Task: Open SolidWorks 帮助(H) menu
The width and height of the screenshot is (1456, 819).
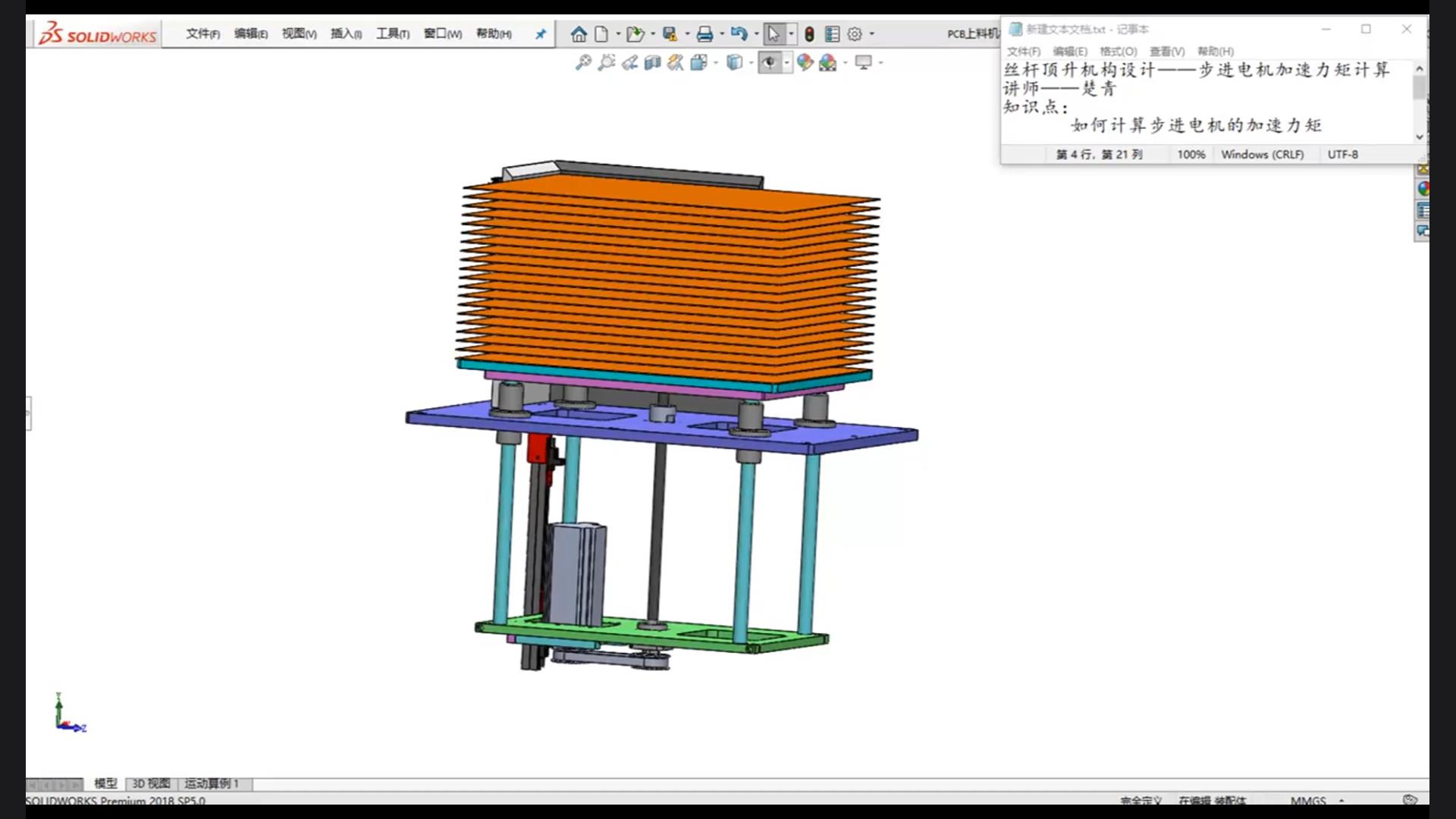Action: point(494,34)
